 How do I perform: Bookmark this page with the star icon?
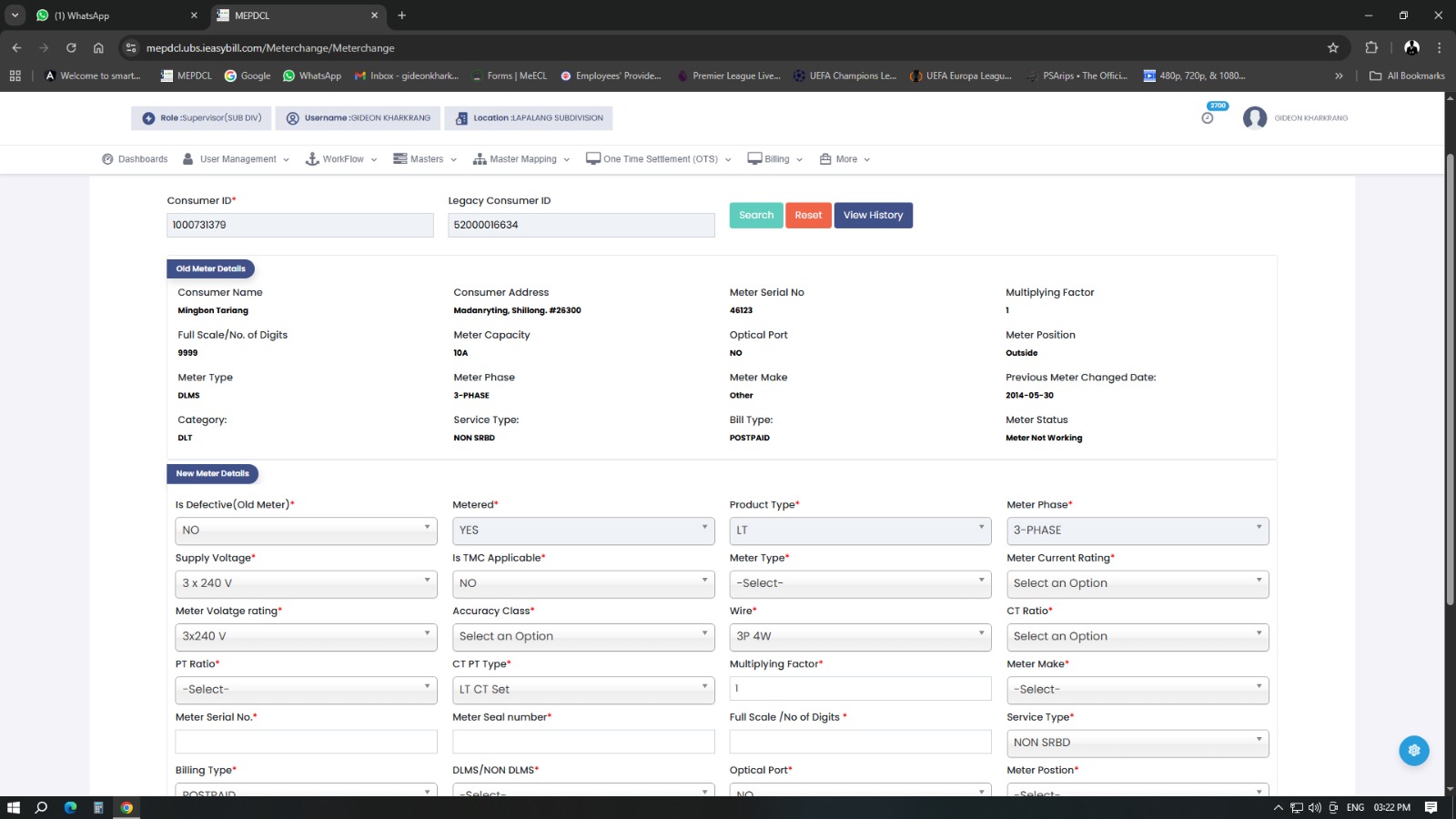tap(1333, 48)
